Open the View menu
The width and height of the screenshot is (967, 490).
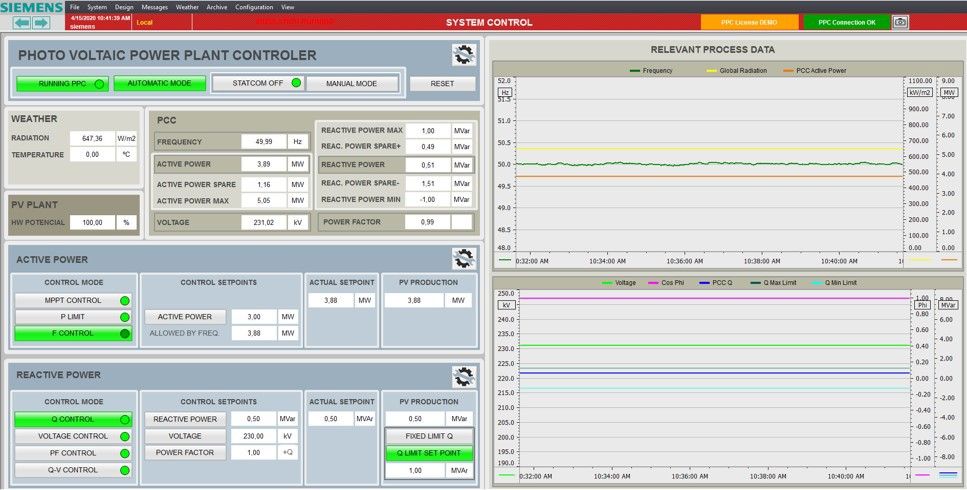tap(287, 7)
